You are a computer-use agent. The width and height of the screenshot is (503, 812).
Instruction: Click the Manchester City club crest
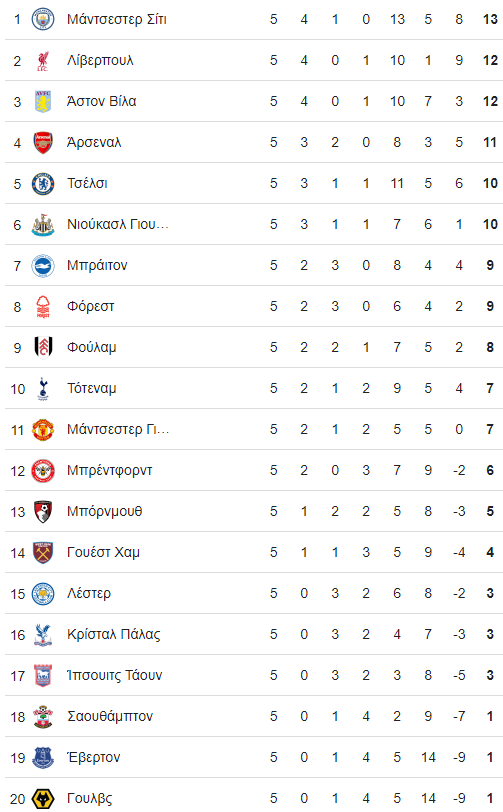point(43,20)
